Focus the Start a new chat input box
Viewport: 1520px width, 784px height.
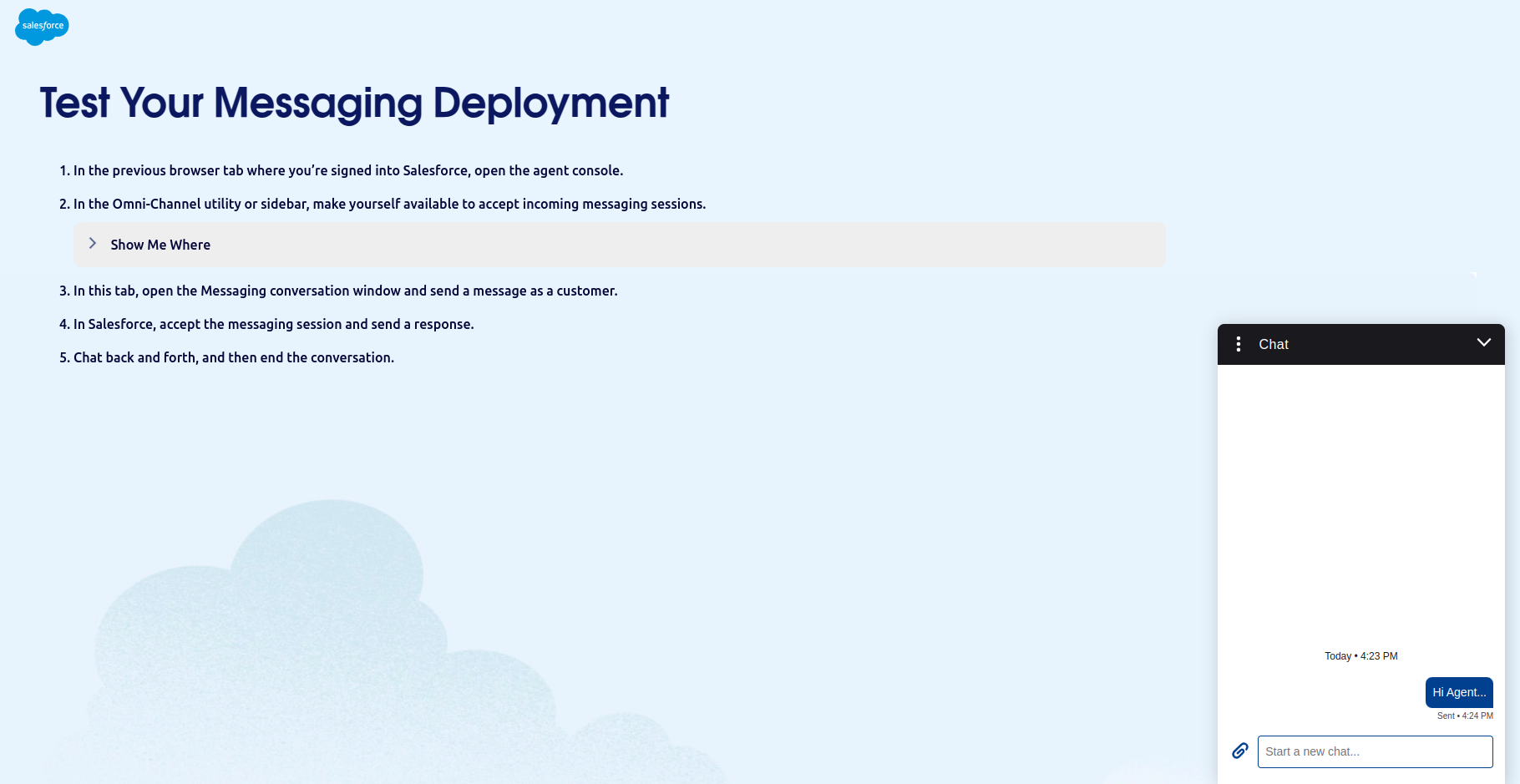click(x=1375, y=751)
